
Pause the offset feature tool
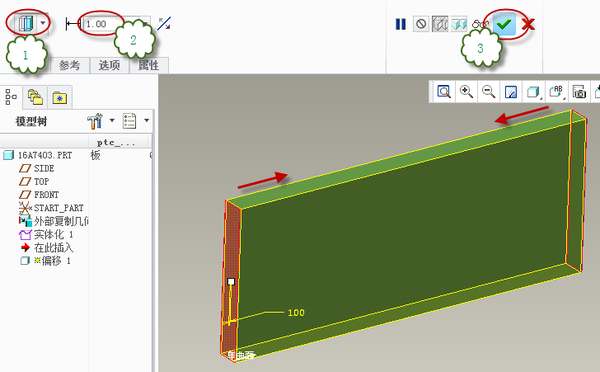[x=401, y=24]
